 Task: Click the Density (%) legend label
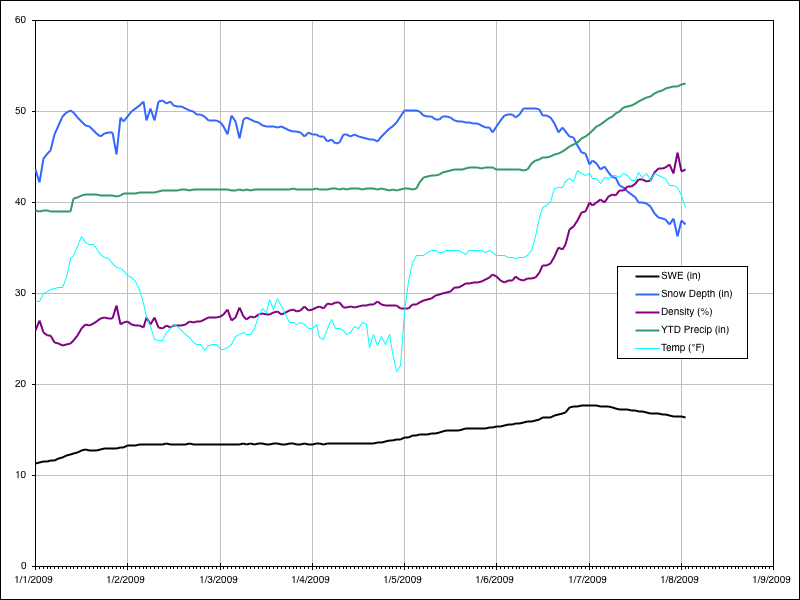(688, 312)
